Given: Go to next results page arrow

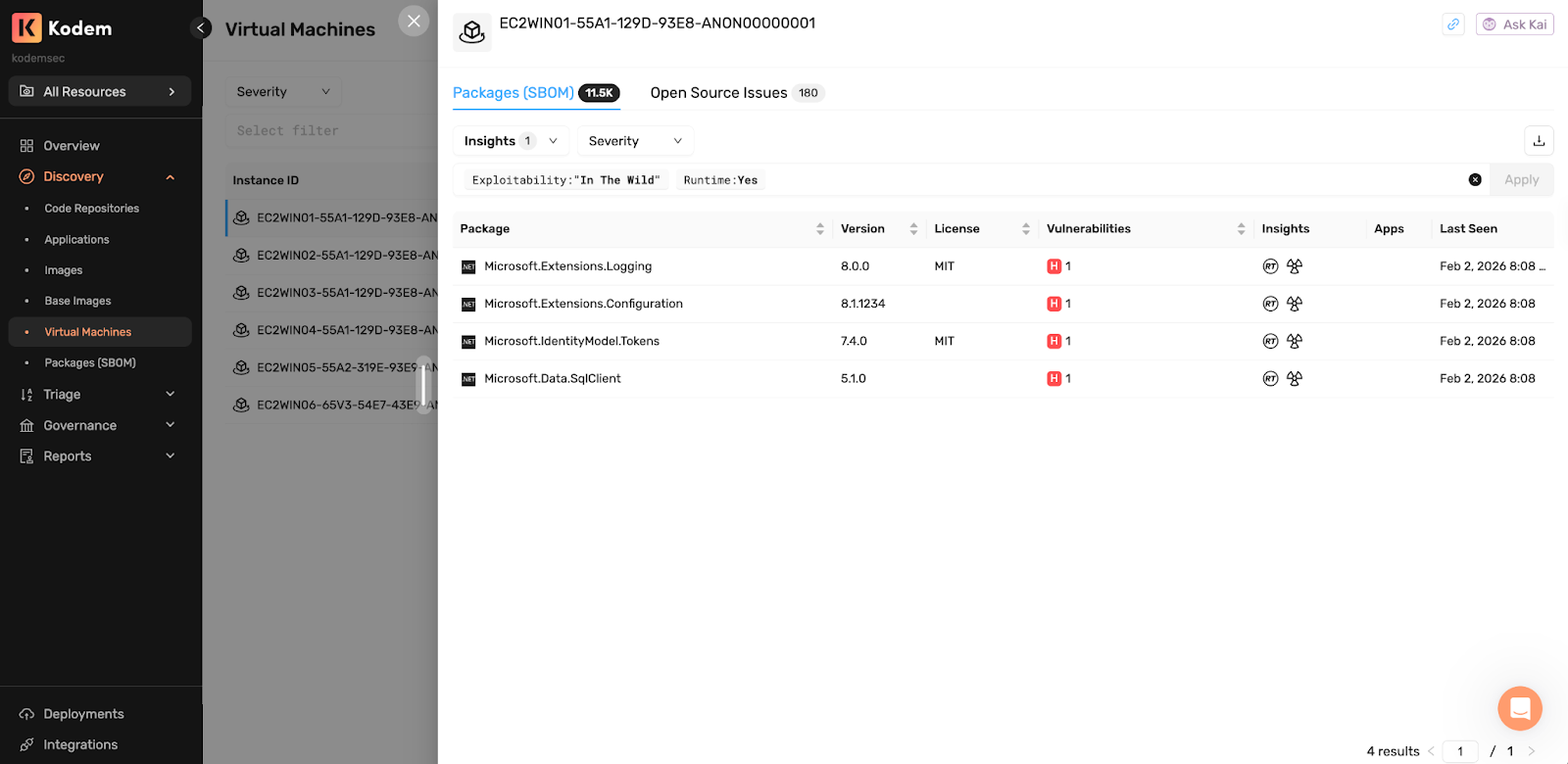Looking at the screenshot, I should 1531,751.
